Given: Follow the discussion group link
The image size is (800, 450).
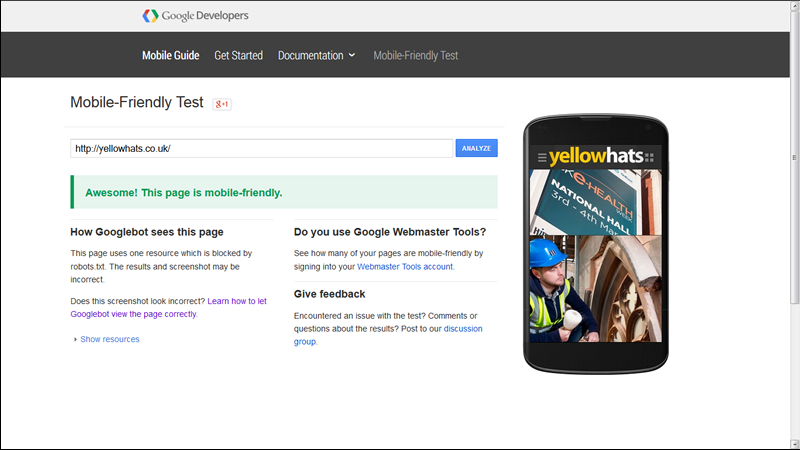Looking at the screenshot, I should tap(463, 328).
